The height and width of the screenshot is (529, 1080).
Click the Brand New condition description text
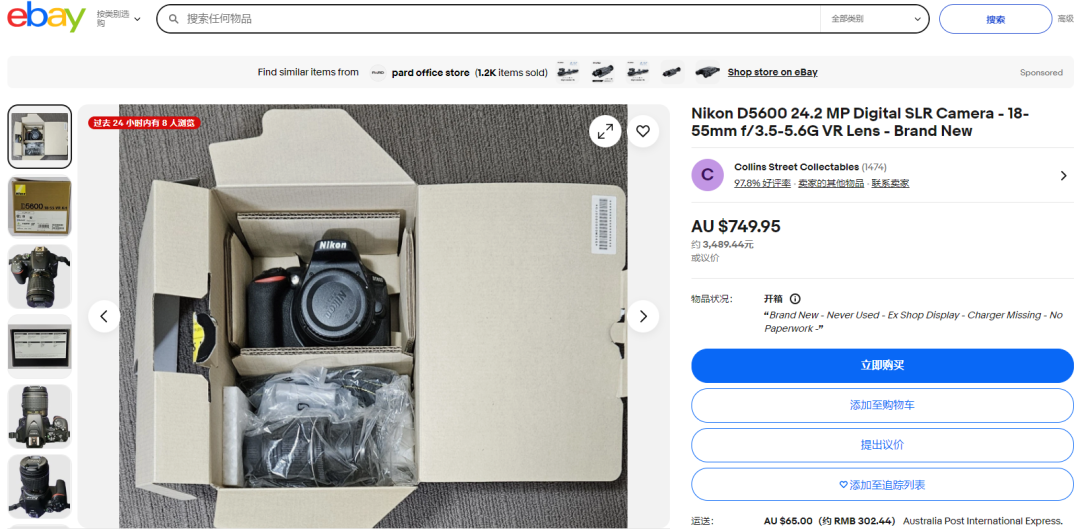(913, 322)
